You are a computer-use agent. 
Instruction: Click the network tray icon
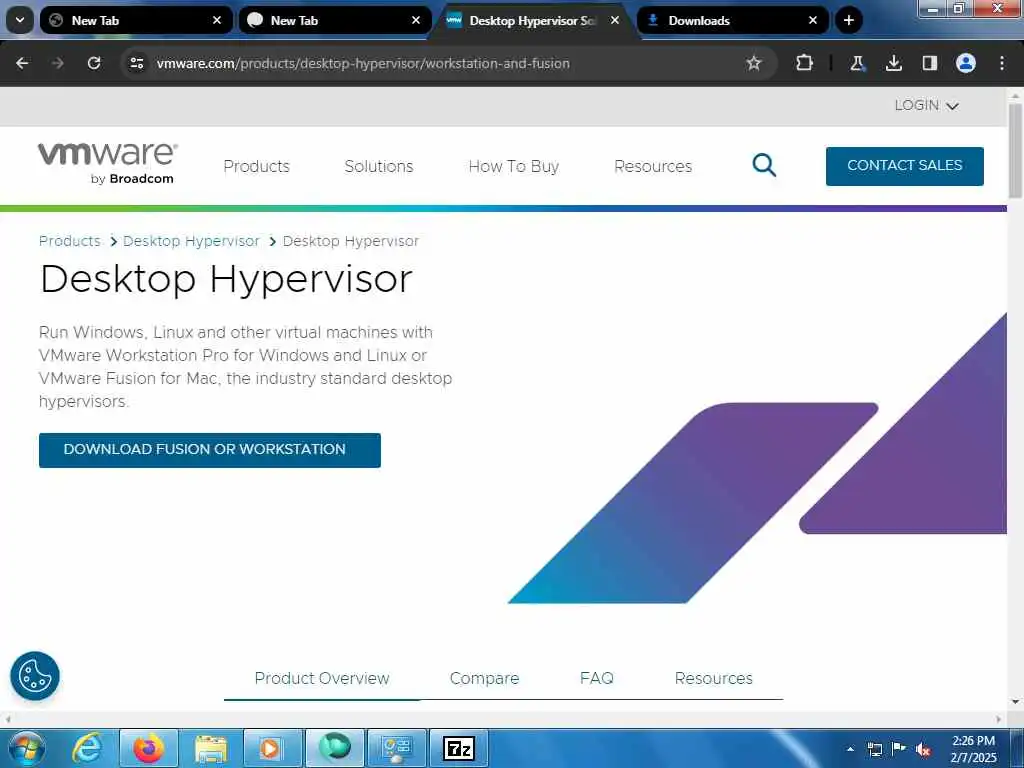(874, 749)
